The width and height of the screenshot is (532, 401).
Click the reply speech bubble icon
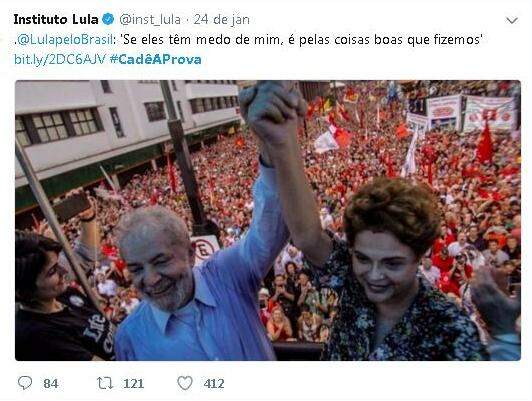(x=25, y=383)
